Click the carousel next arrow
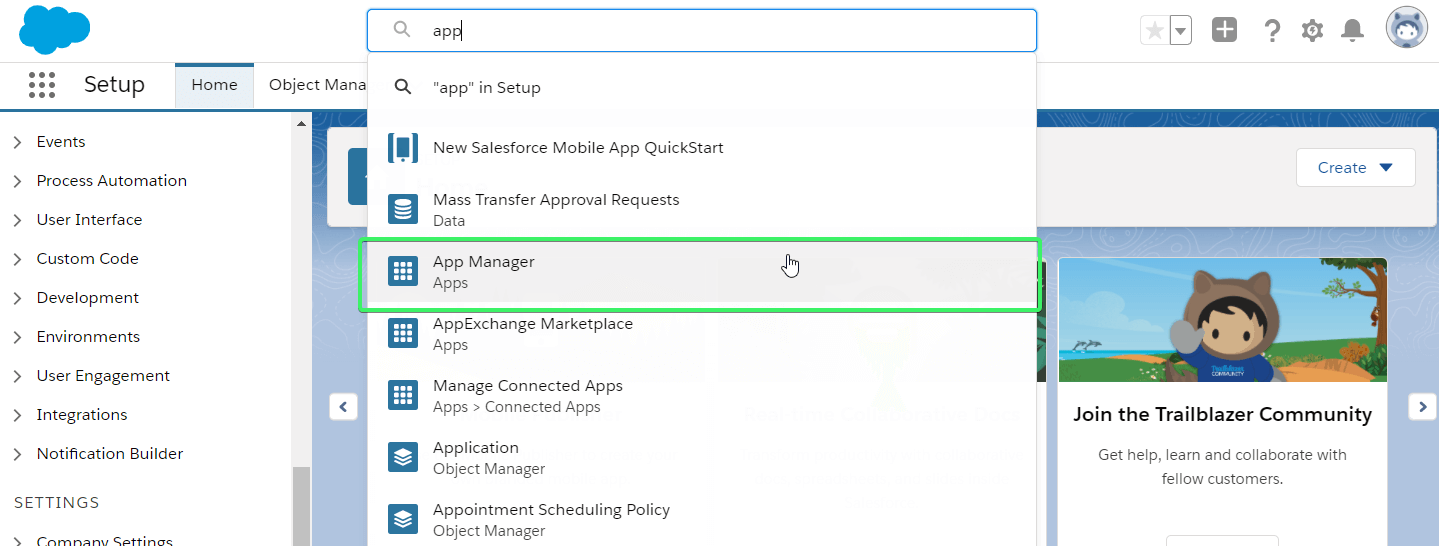 click(1422, 406)
